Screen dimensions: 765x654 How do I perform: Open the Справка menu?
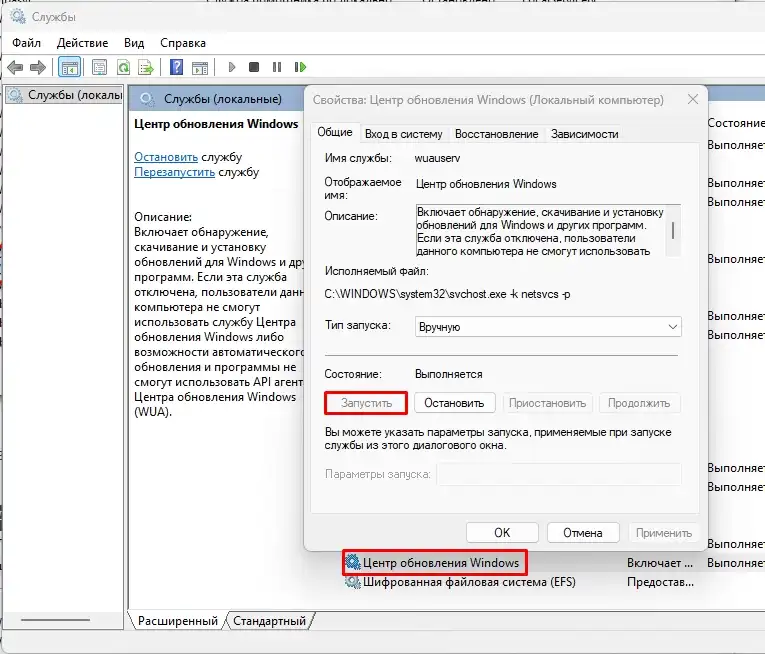coord(183,43)
